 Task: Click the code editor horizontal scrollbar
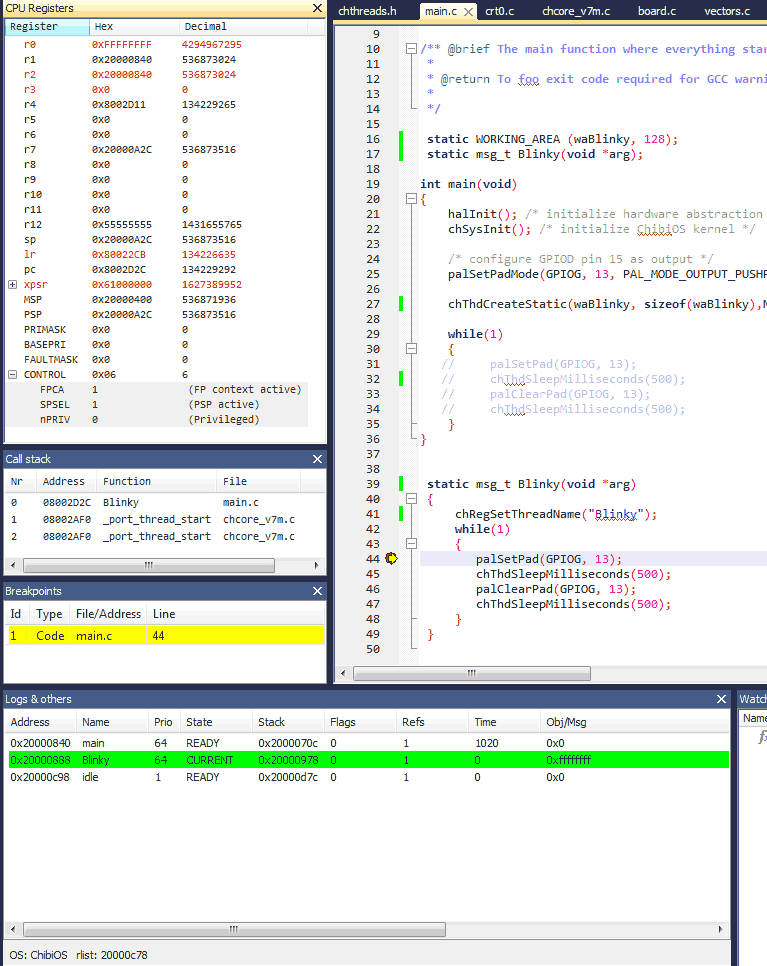pyautogui.click(x=471, y=673)
